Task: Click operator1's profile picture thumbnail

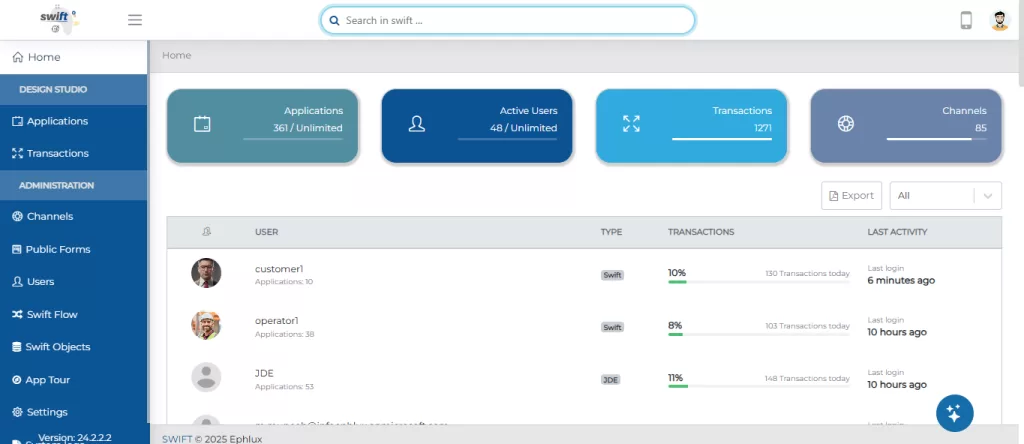Action: coord(206,325)
